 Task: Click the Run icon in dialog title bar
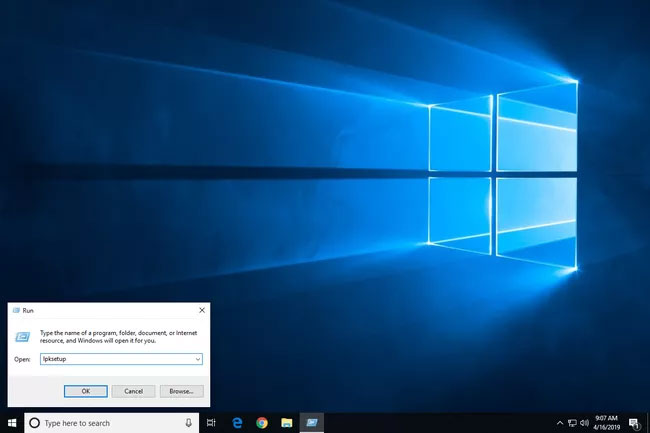click(16, 310)
